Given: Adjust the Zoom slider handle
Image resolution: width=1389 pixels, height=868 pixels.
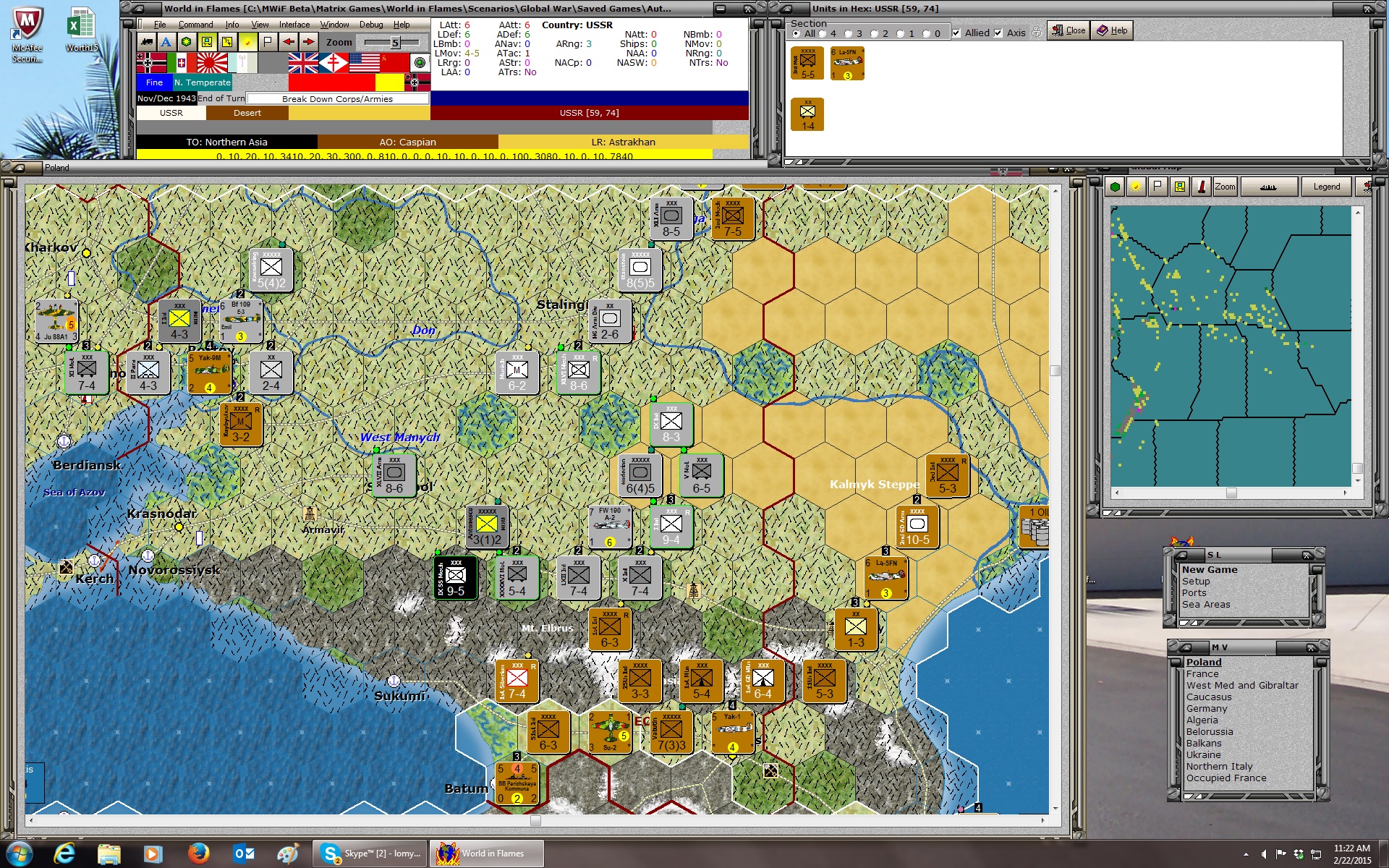Looking at the screenshot, I should [395, 43].
